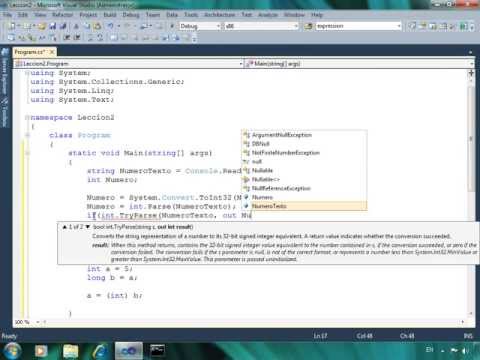Show next overload with down arrow
Screen dimensions: 480x360
[x=88, y=227]
